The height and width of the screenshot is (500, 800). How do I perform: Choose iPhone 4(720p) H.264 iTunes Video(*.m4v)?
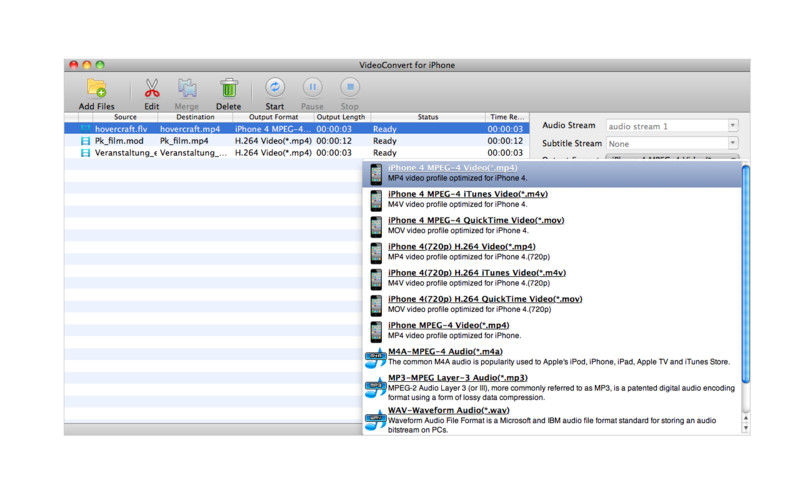(x=477, y=273)
